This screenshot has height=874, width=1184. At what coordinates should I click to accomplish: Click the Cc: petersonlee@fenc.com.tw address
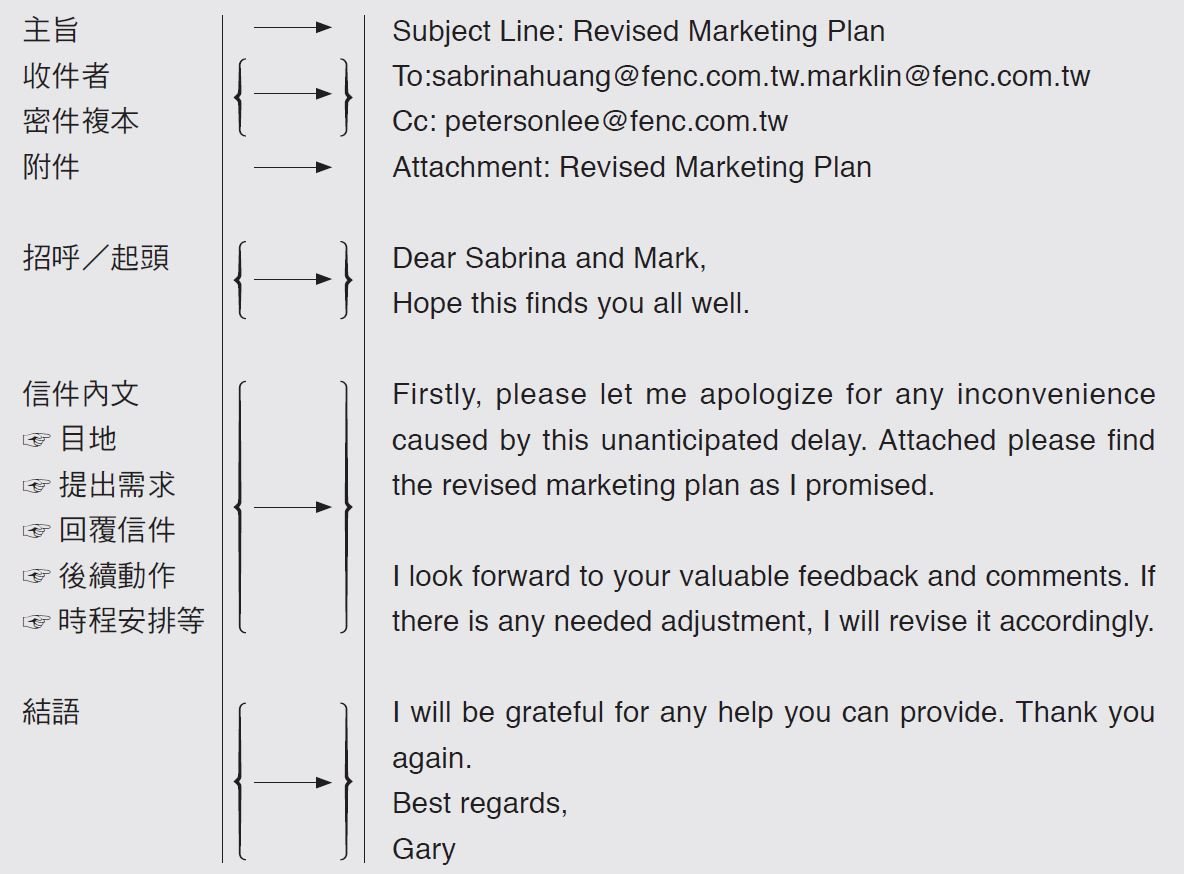point(590,122)
